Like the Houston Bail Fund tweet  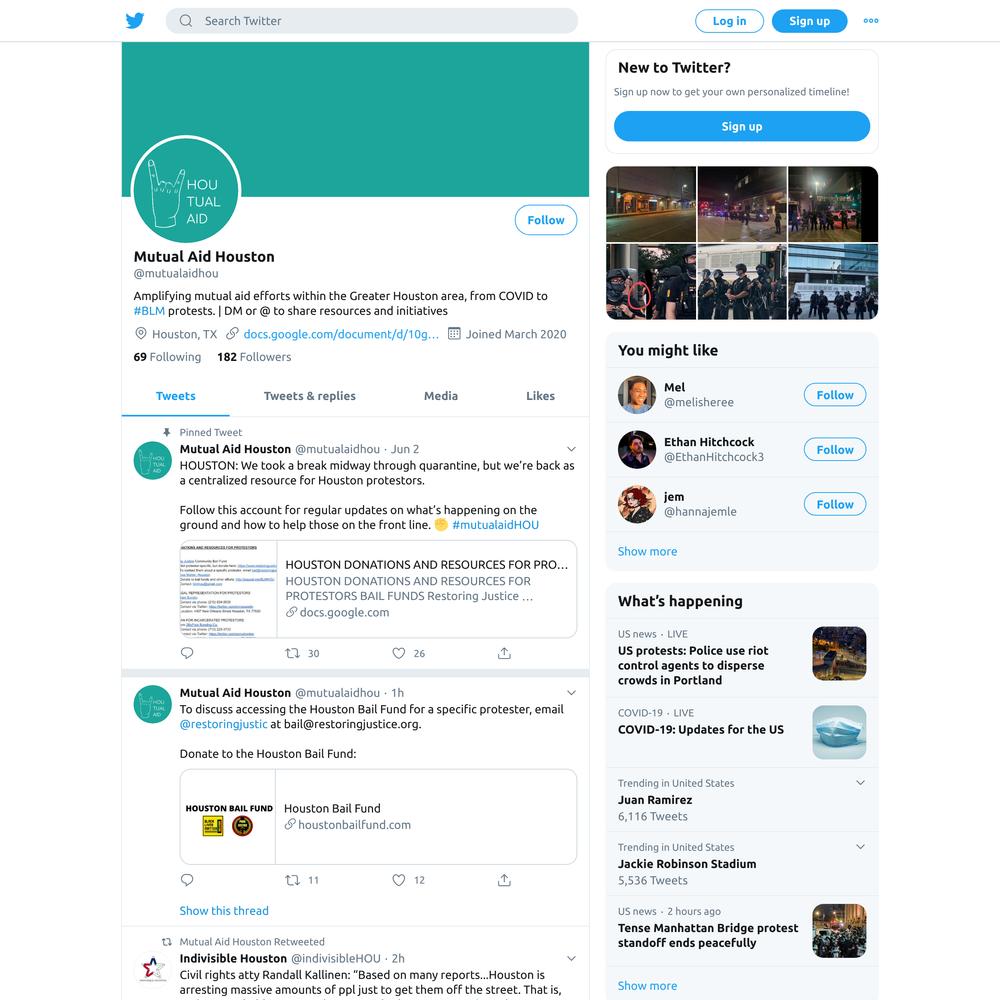[x=399, y=880]
